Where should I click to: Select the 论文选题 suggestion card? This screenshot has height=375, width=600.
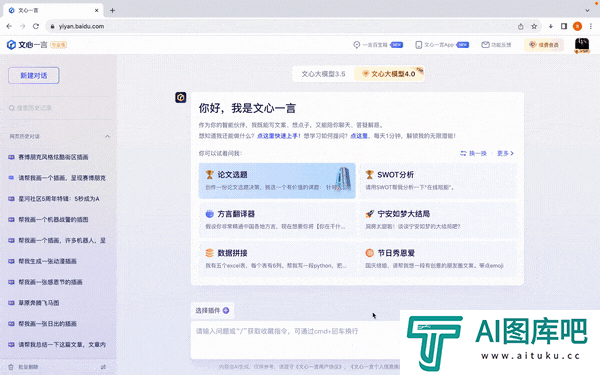click(x=277, y=181)
